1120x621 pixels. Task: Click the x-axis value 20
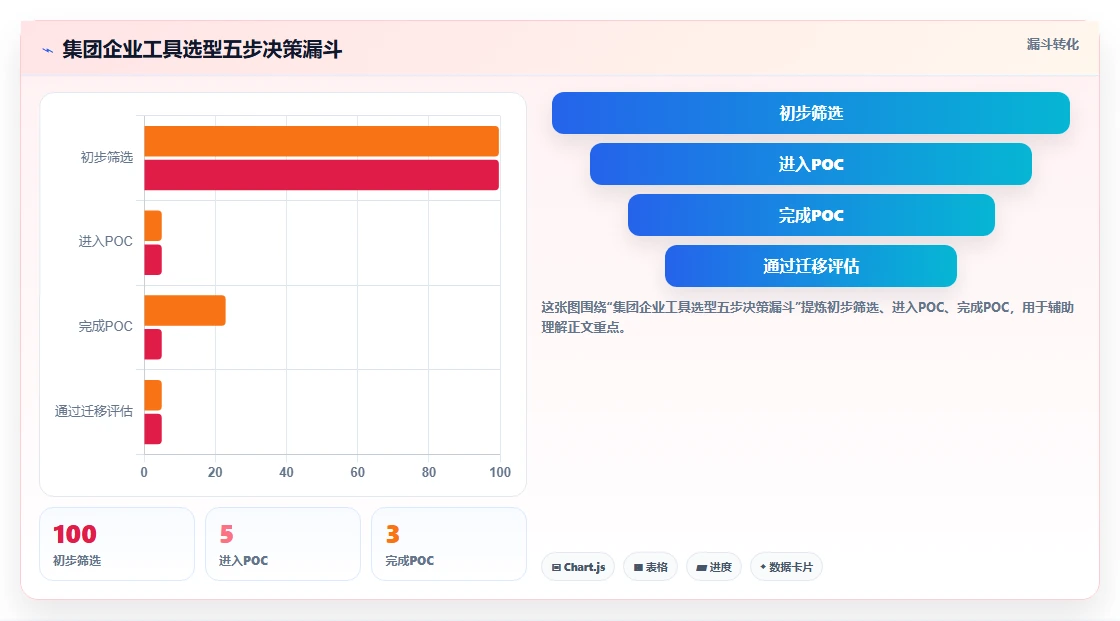tap(215, 472)
